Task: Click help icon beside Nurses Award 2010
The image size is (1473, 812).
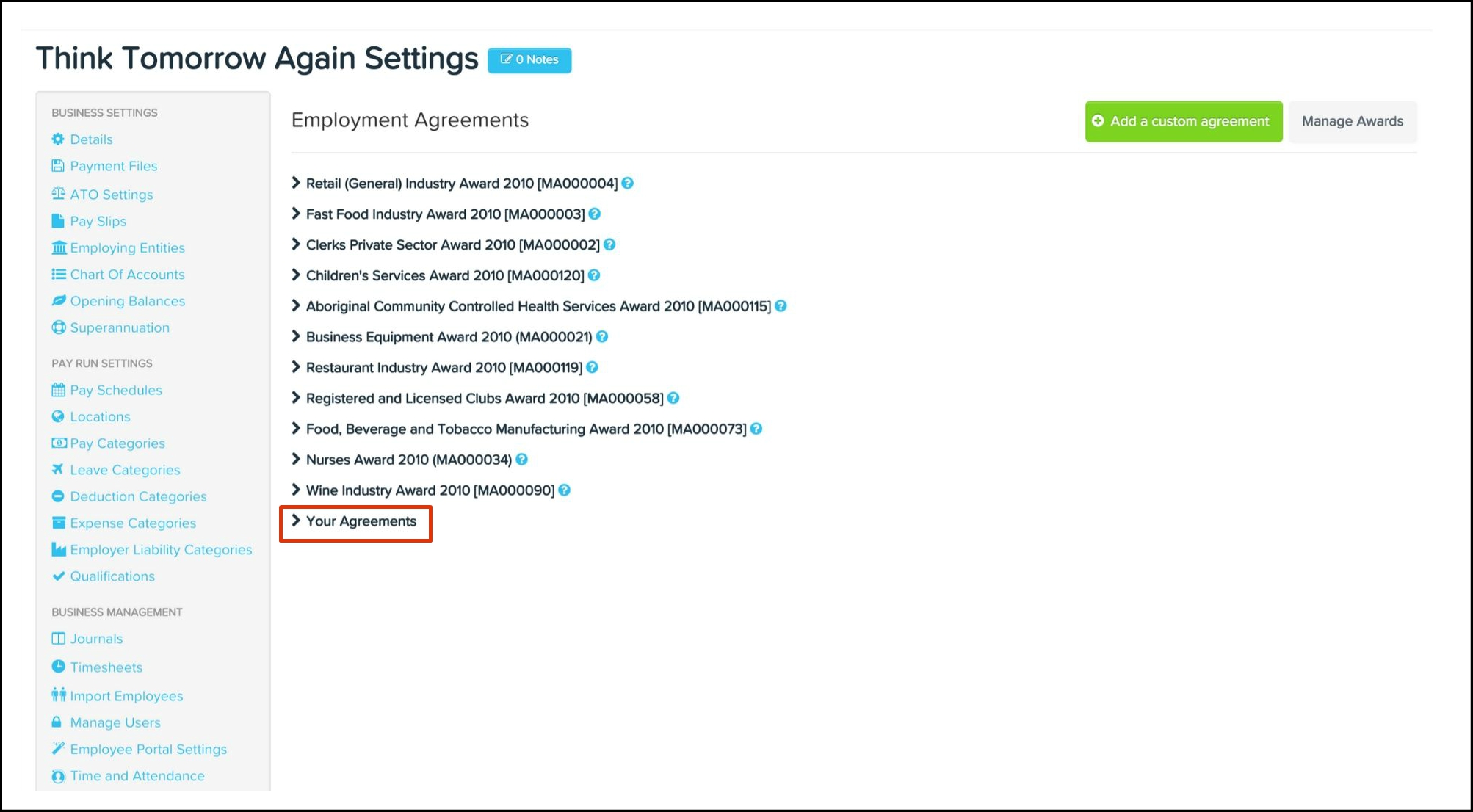Action: pos(522,460)
